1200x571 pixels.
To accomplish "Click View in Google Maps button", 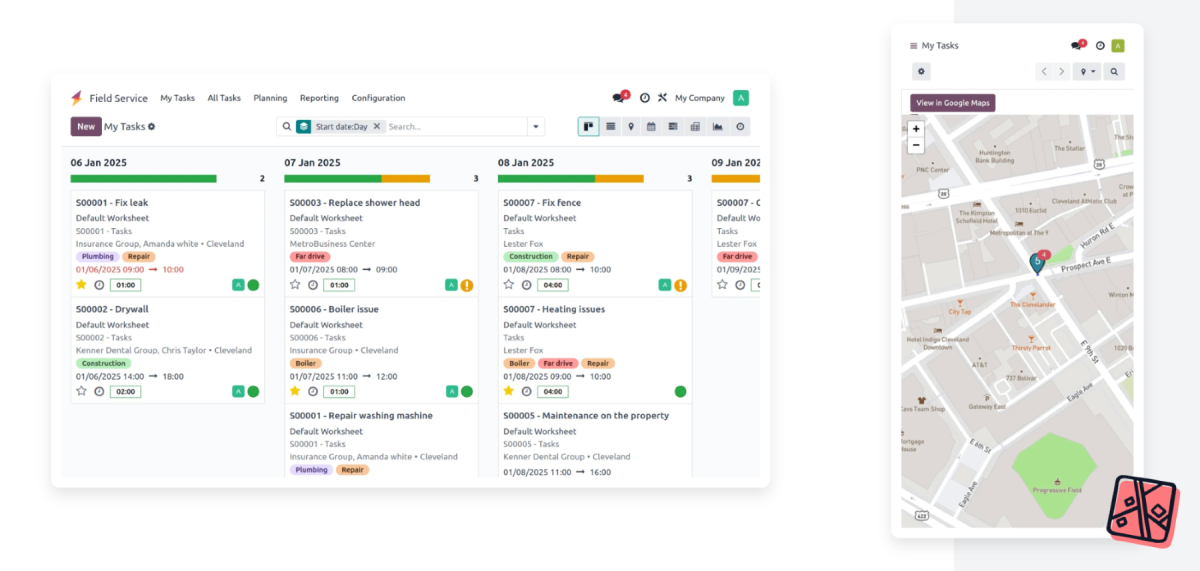I will click(x=953, y=103).
